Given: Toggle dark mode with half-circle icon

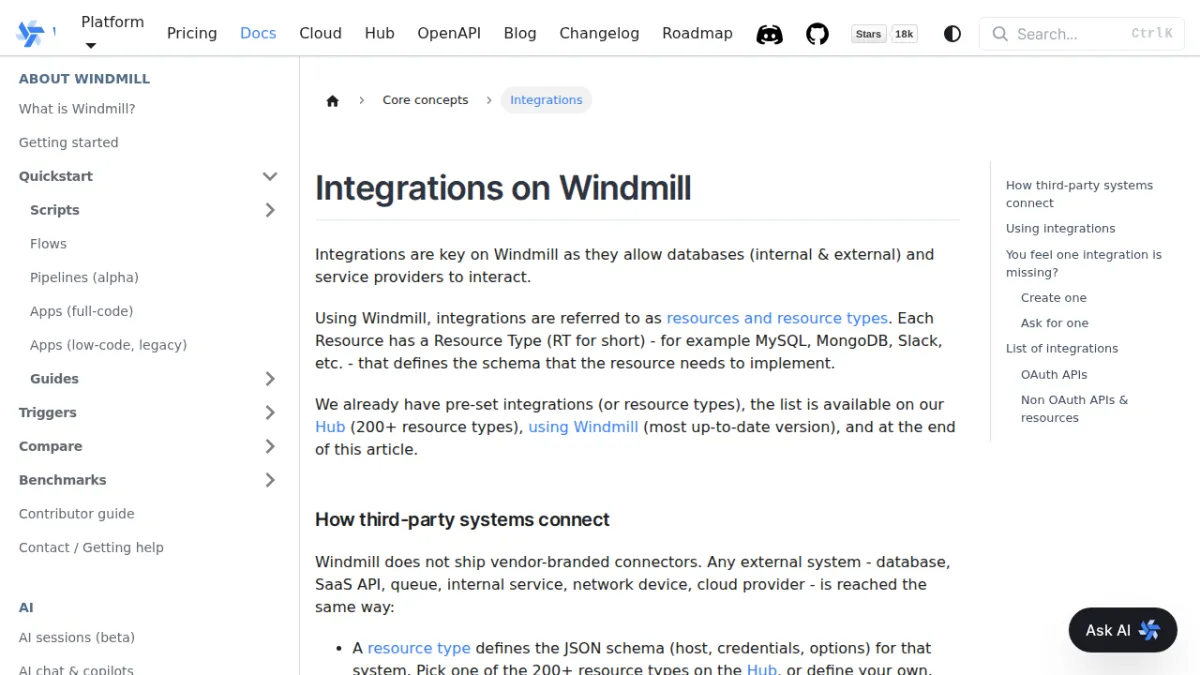Looking at the screenshot, I should point(952,34).
